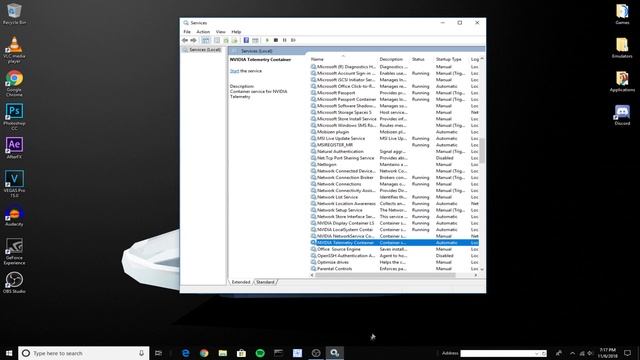Open the Help menu in Services

(236, 32)
